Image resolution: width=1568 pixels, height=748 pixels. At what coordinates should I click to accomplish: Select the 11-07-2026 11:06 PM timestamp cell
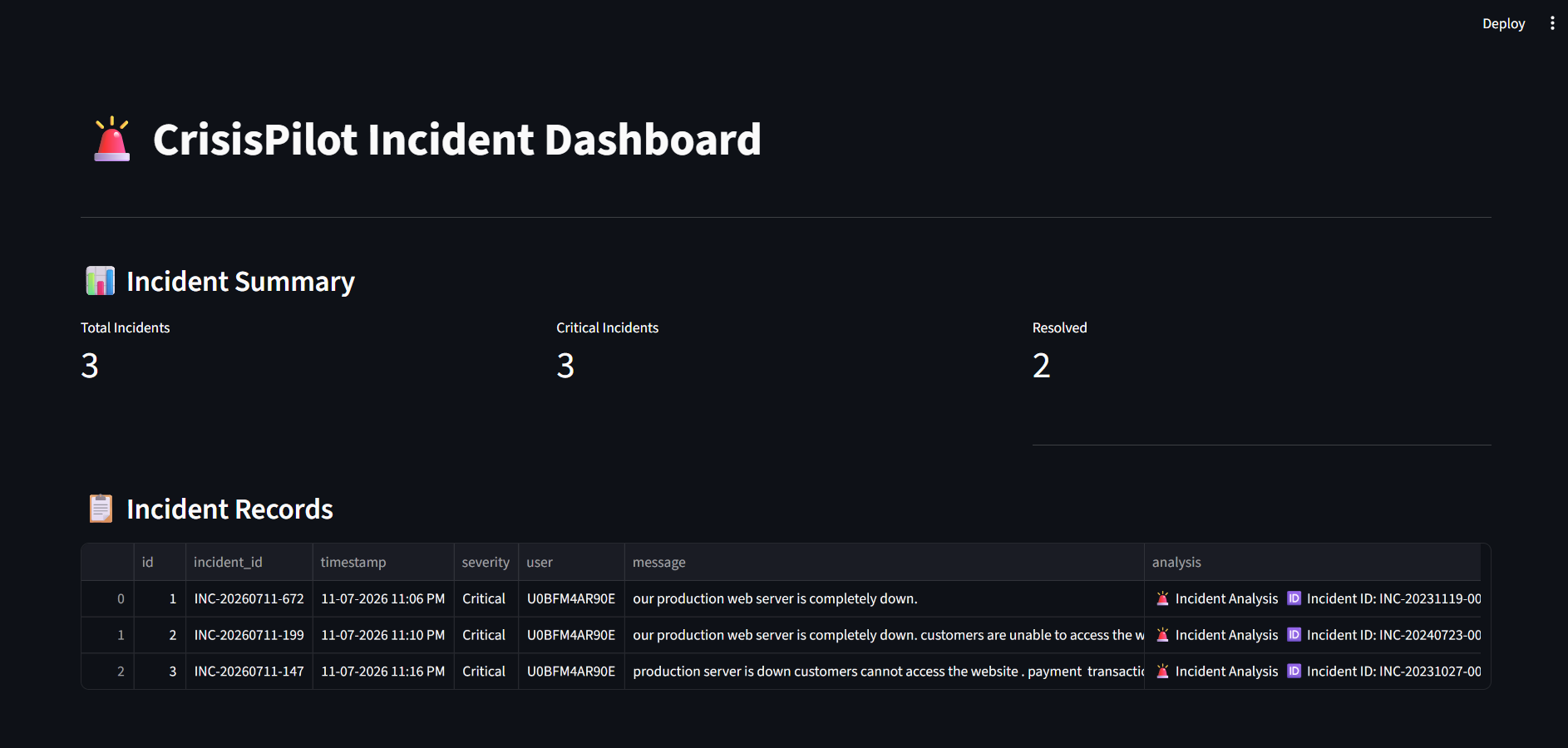(383, 598)
